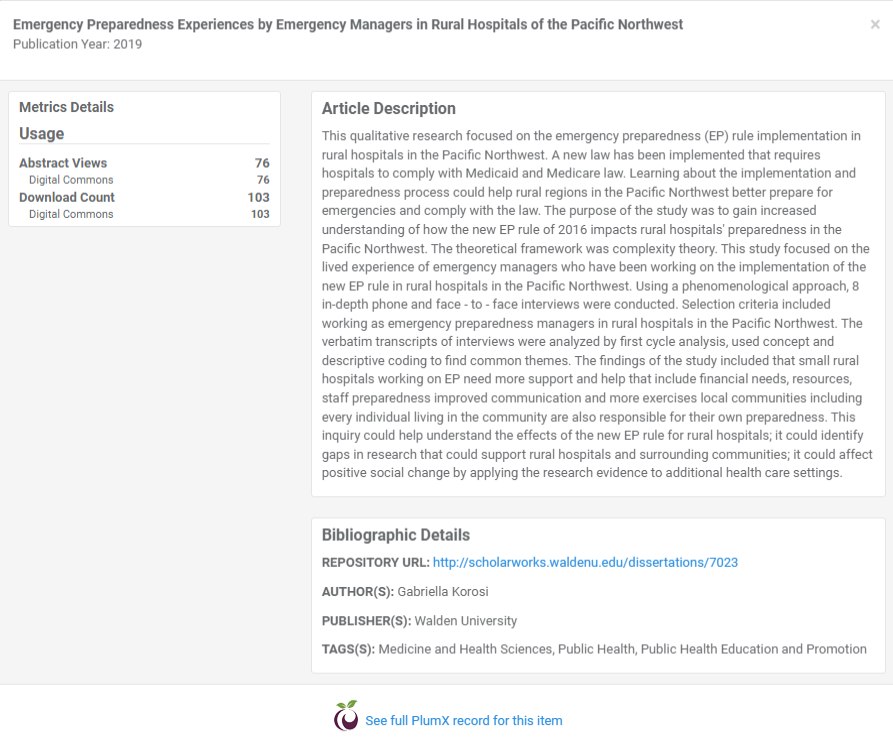Click the Publication Year 2019 text
The height and width of the screenshot is (743, 893).
[77, 44]
